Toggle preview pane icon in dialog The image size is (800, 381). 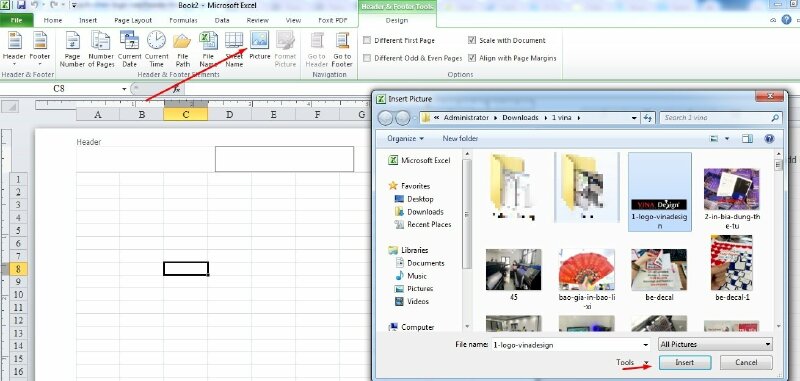tap(747, 139)
